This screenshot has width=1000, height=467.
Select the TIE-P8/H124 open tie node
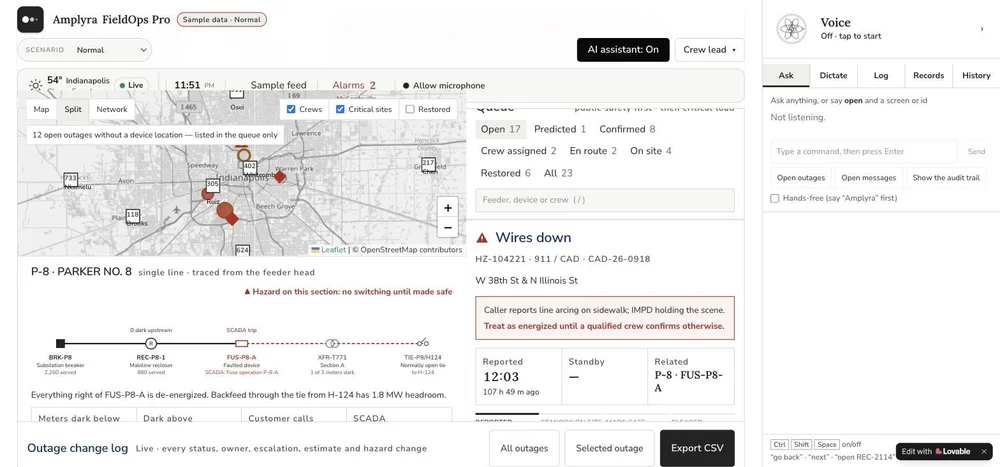click(422, 343)
